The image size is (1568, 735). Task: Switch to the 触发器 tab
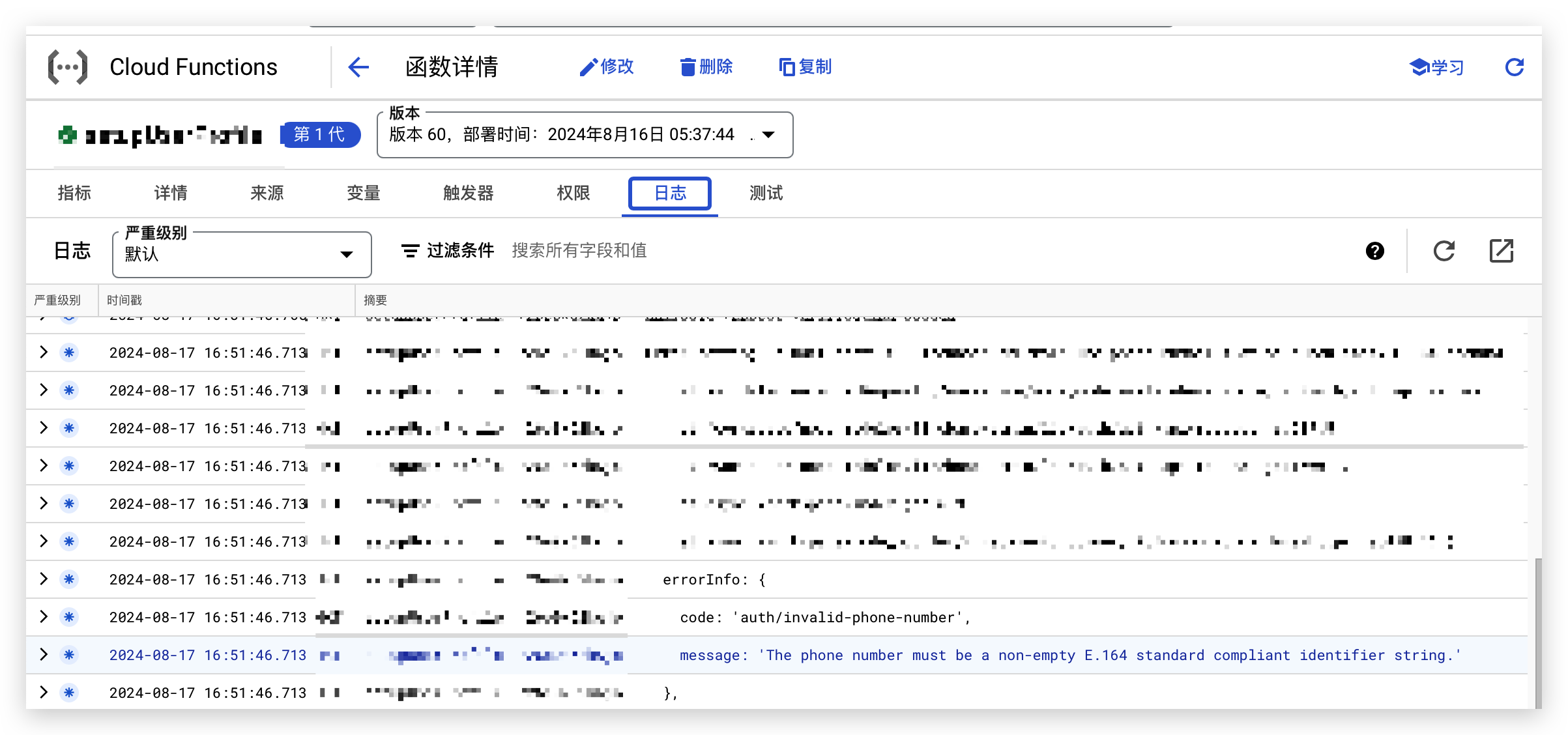click(x=468, y=193)
